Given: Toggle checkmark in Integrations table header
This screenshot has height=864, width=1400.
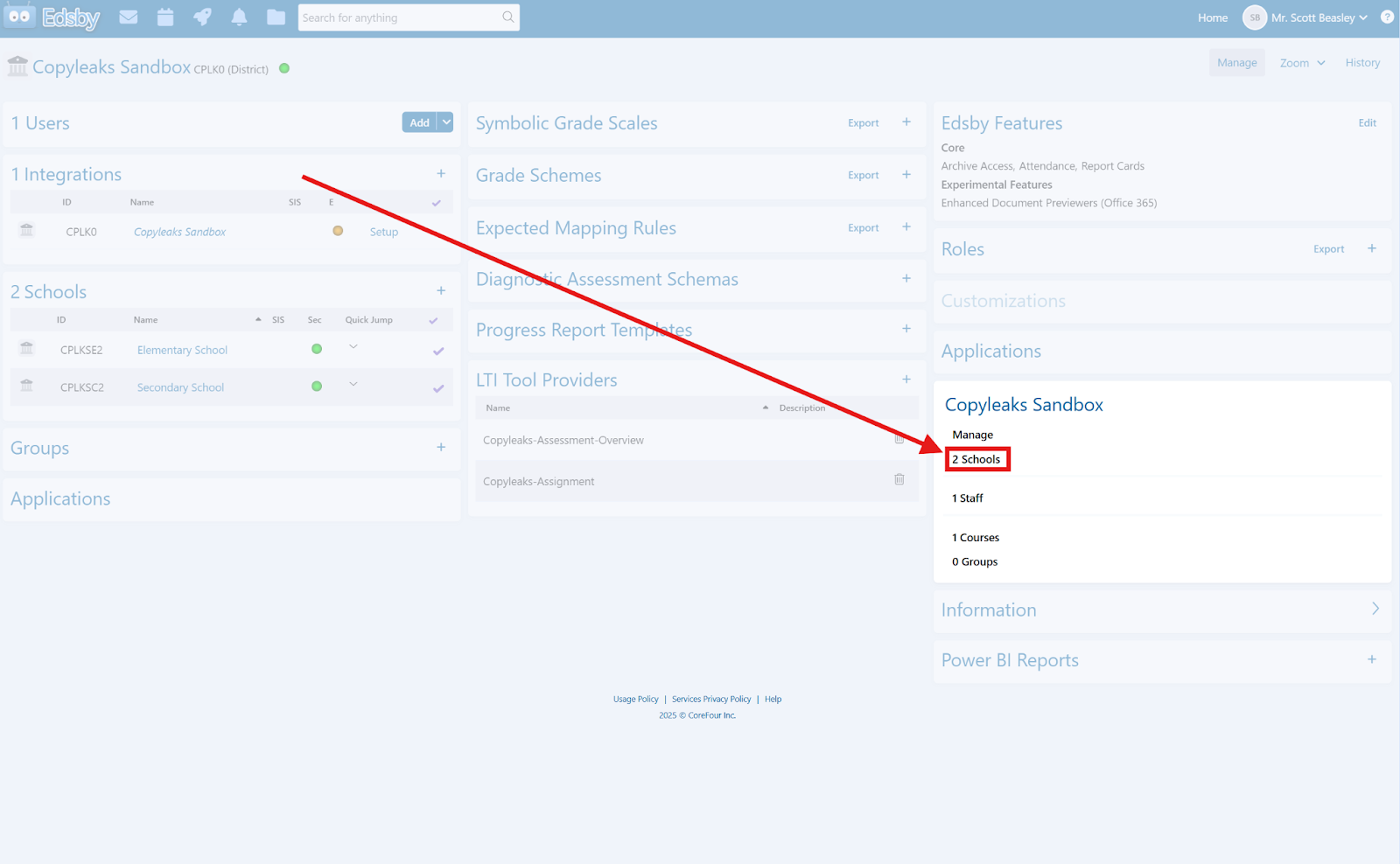Looking at the screenshot, I should (x=437, y=203).
